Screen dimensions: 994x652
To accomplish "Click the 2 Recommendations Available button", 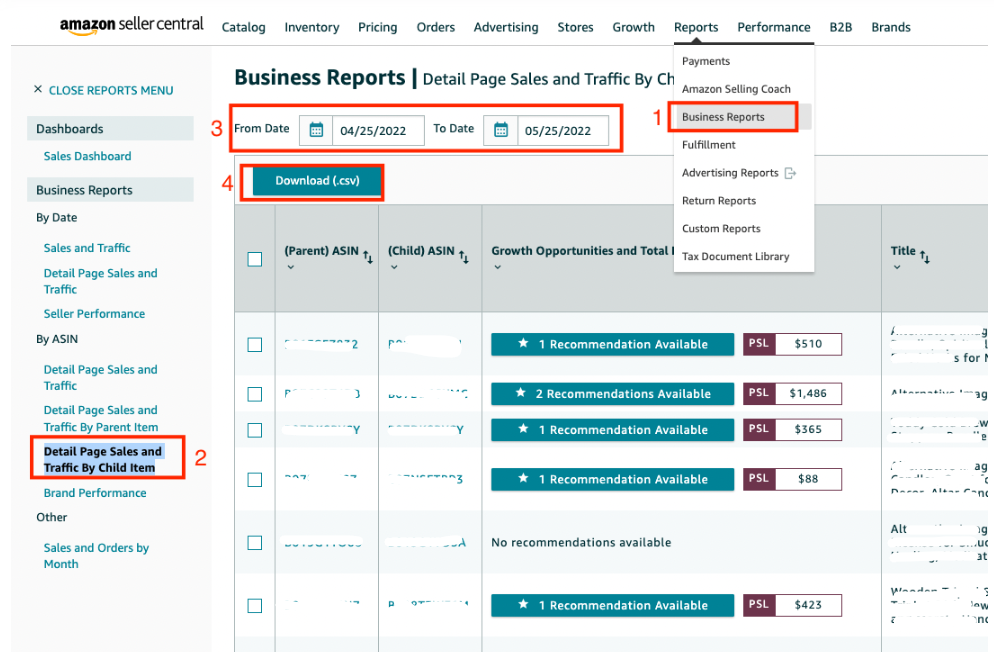I will pyautogui.click(x=612, y=393).
